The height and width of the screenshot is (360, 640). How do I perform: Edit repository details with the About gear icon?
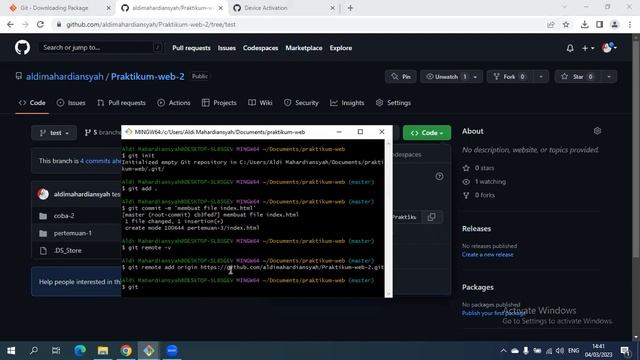pyautogui.click(x=597, y=131)
